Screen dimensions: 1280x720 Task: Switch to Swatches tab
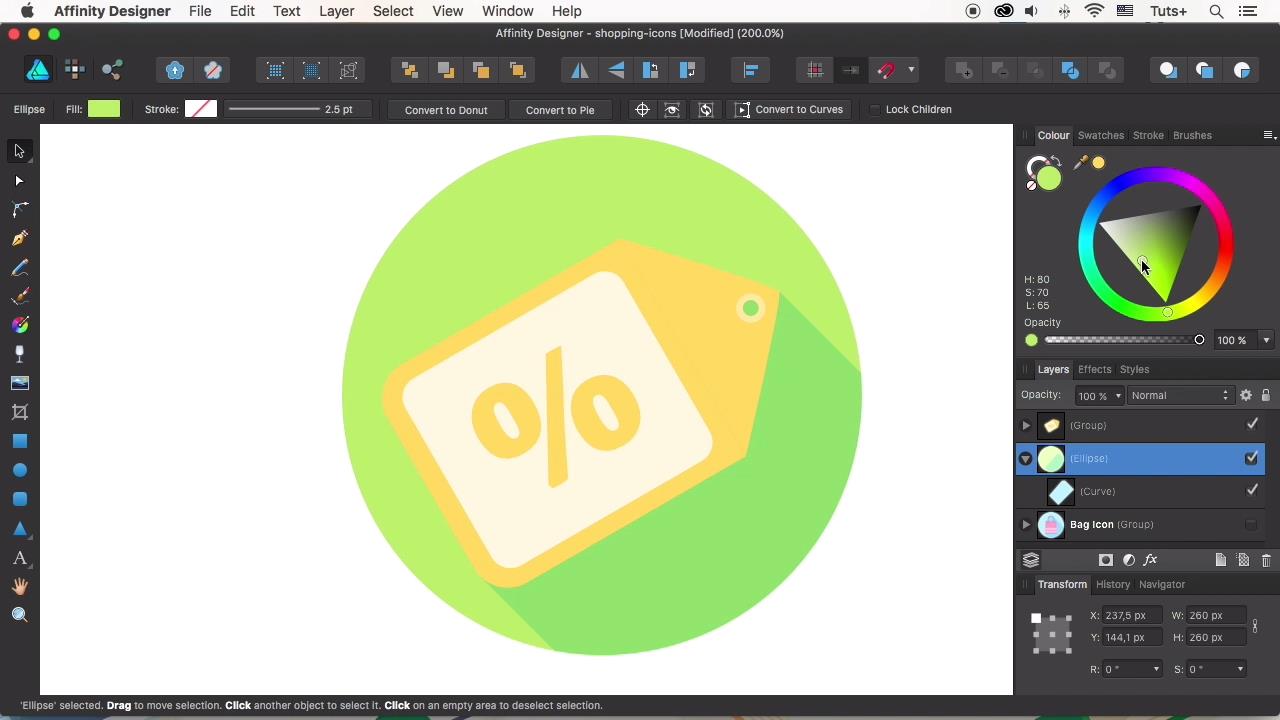pyautogui.click(x=1101, y=135)
